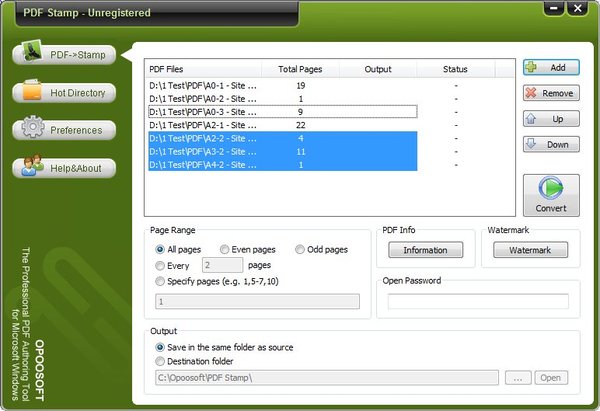Image resolution: width=600 pixels, height=411 pixels.
Task: Open the PDF Information button
Action: click(x=426, y=250)
